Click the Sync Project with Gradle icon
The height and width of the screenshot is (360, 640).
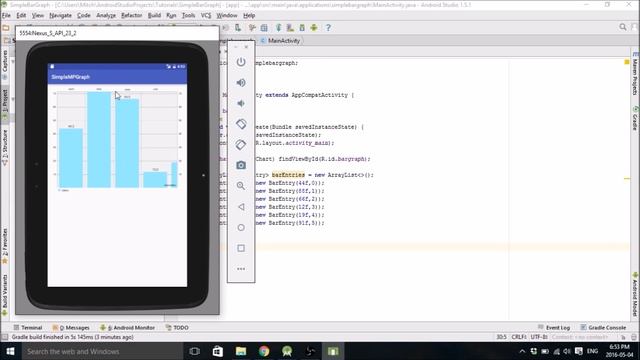278,28
